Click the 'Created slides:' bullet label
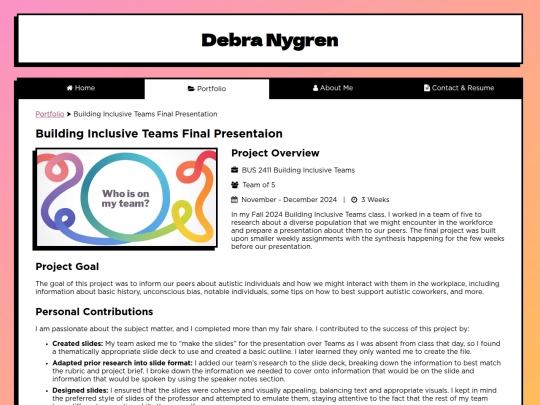The image size is (540, 405). [x=78, y=344]
